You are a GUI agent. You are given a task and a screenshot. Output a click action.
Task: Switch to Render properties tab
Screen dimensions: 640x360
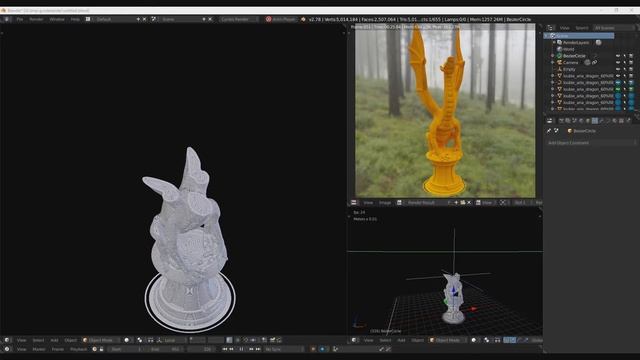561,121
